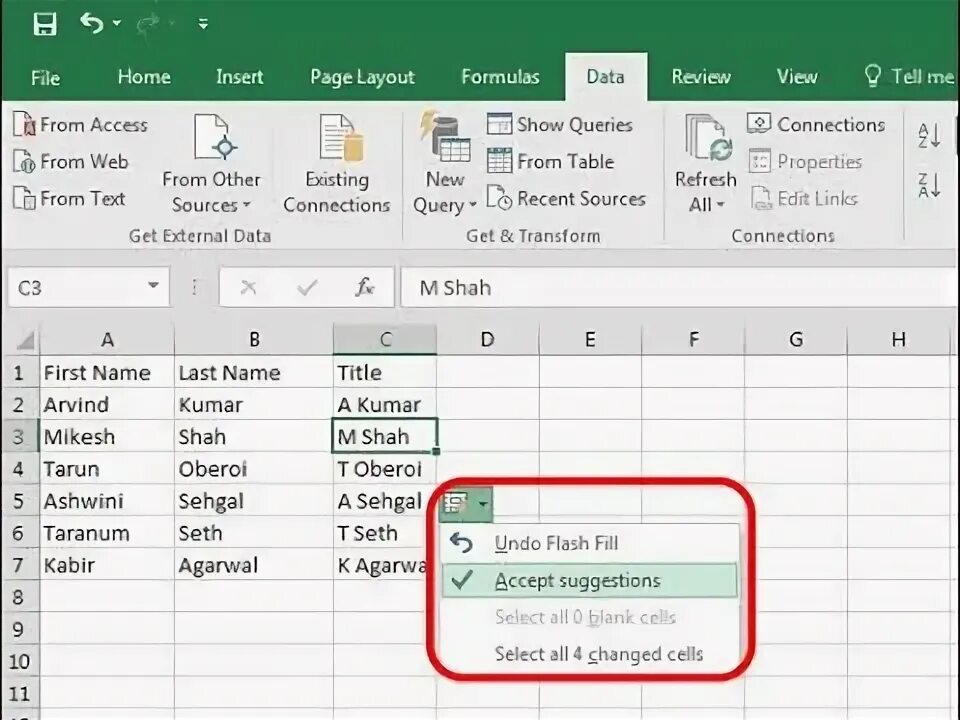Viewport: 960px width, 720px height.
Task: Open the Undo history dropdown arrow
Action: [x=117, y=24]
